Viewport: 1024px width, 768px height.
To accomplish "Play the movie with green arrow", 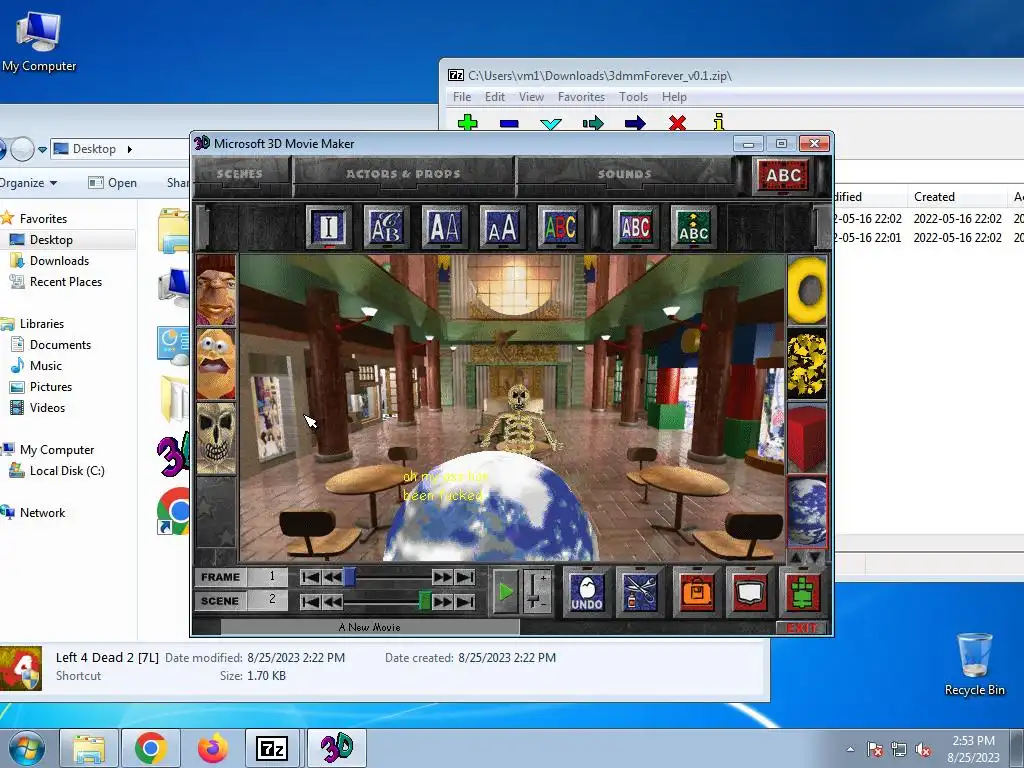I will (505, 592).
